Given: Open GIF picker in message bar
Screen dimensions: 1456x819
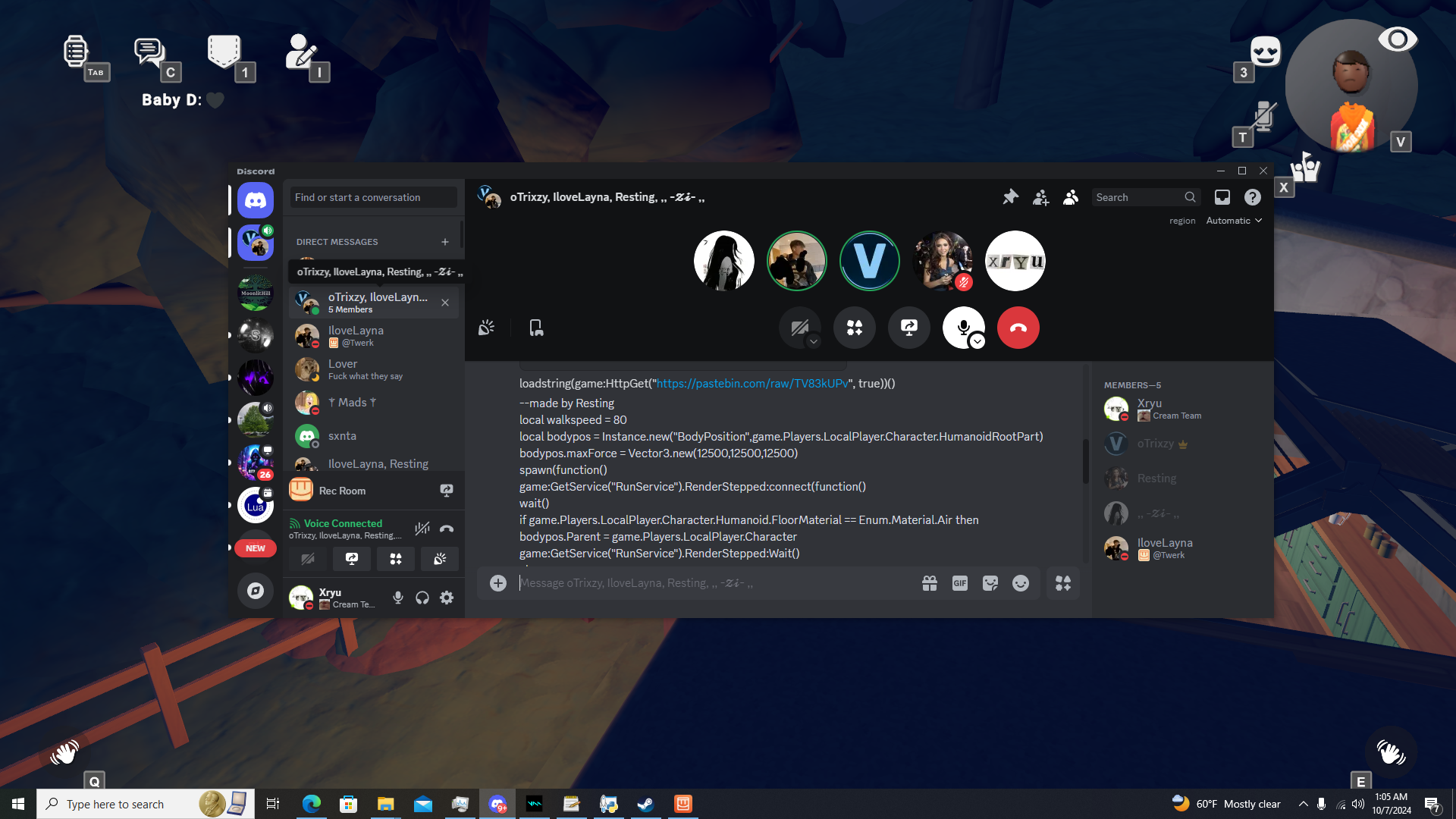Looking at the screenshot, I should (960, 583).
